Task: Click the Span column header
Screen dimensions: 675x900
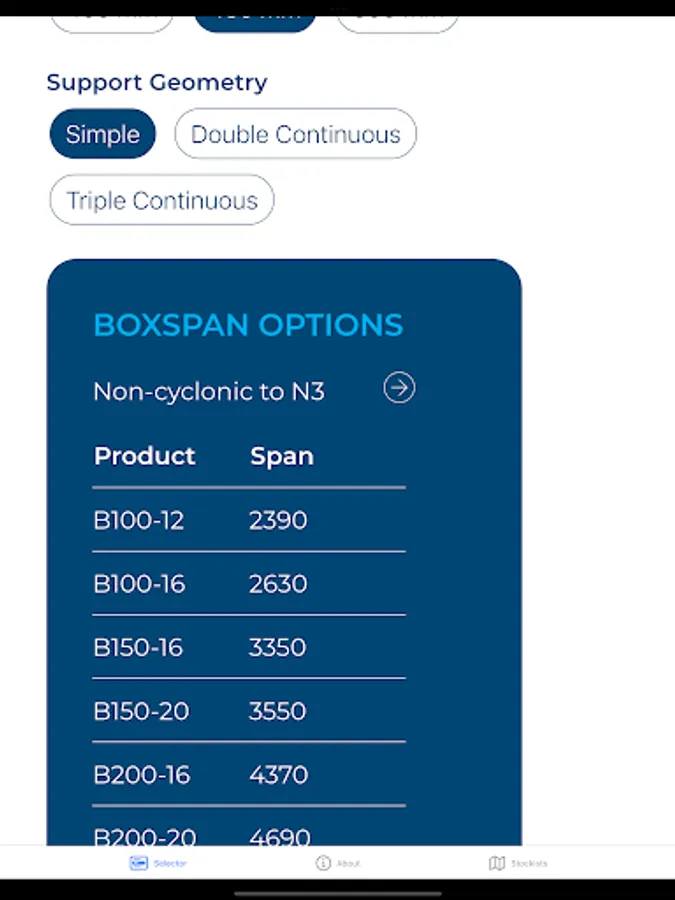Action: 282,456
